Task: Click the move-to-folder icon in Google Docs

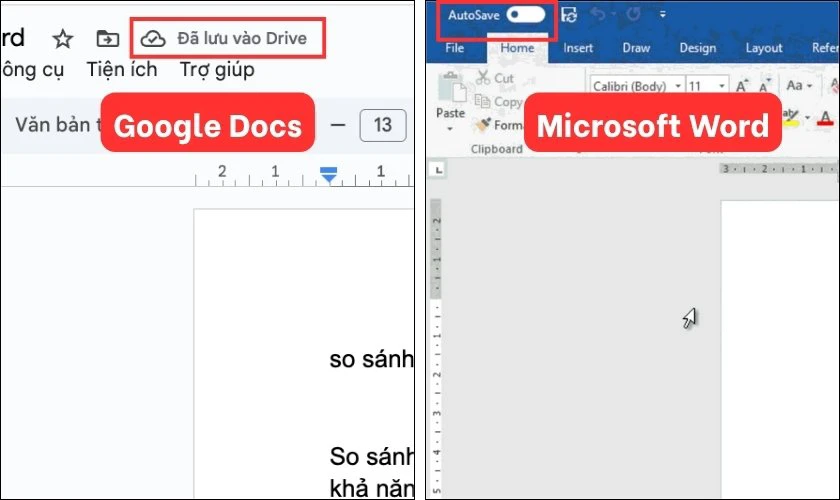Action: pyautogui.click(x=107, y=39)
